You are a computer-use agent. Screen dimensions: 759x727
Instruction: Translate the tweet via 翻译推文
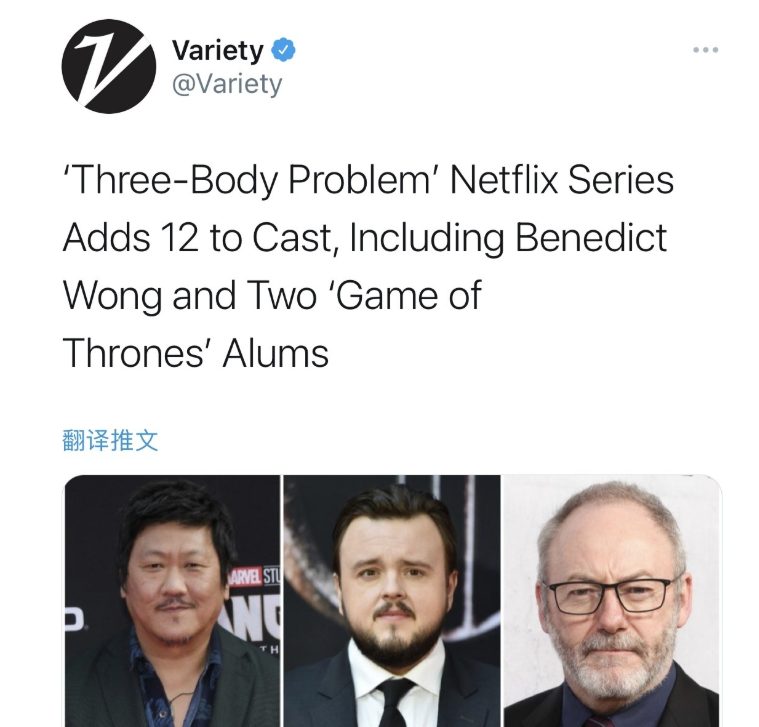[110, 440]
